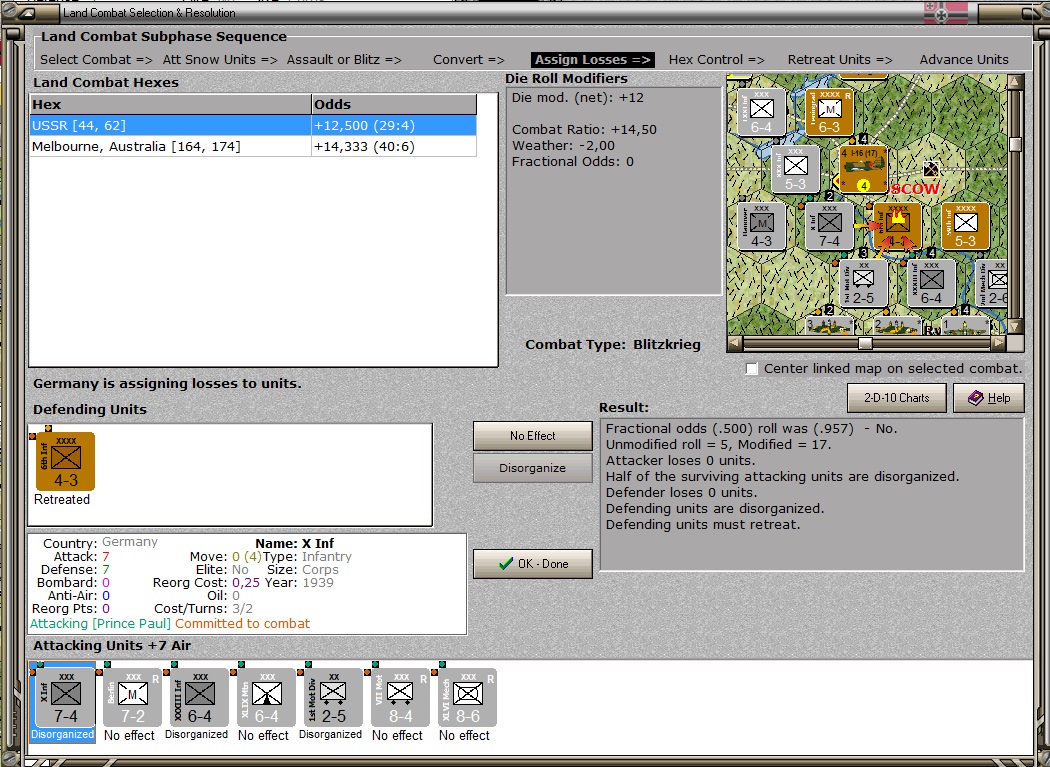Click the map vertical scrollbar thumb

[x=1015, y=145]
